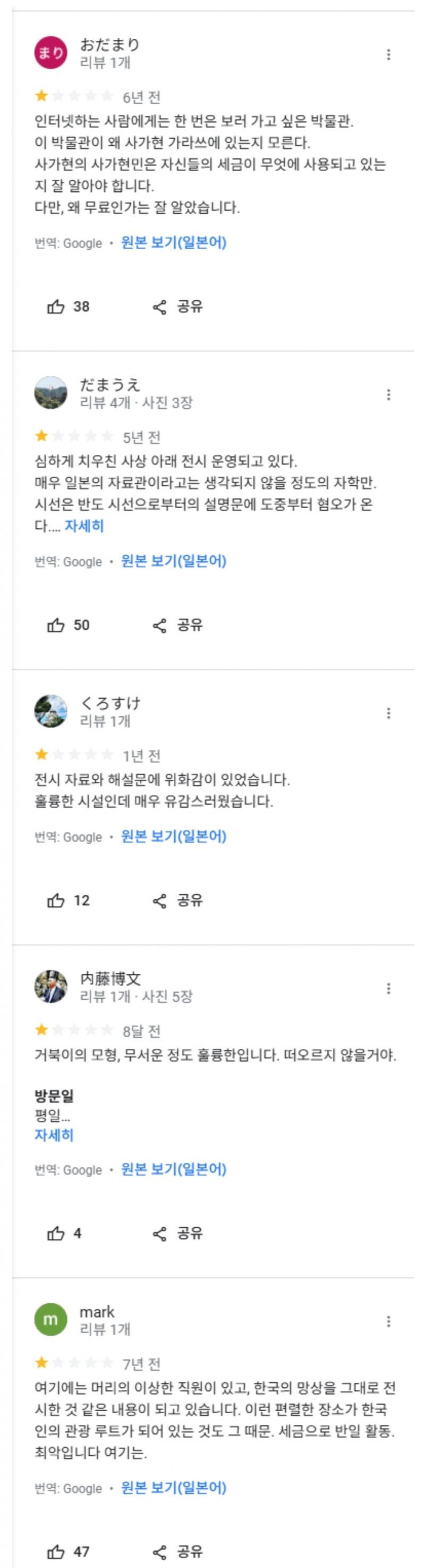The width and height of the screenshot is (425, 1568).
Task: Open the three-dot menu on だまうえ's review
Action: click(x=388, y=395)
